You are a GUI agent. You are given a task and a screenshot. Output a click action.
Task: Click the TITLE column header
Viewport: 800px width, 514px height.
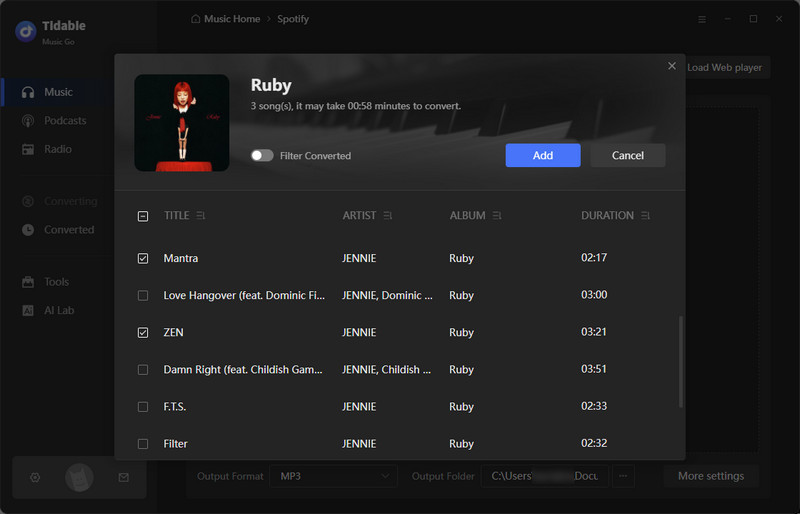point(177,216)
